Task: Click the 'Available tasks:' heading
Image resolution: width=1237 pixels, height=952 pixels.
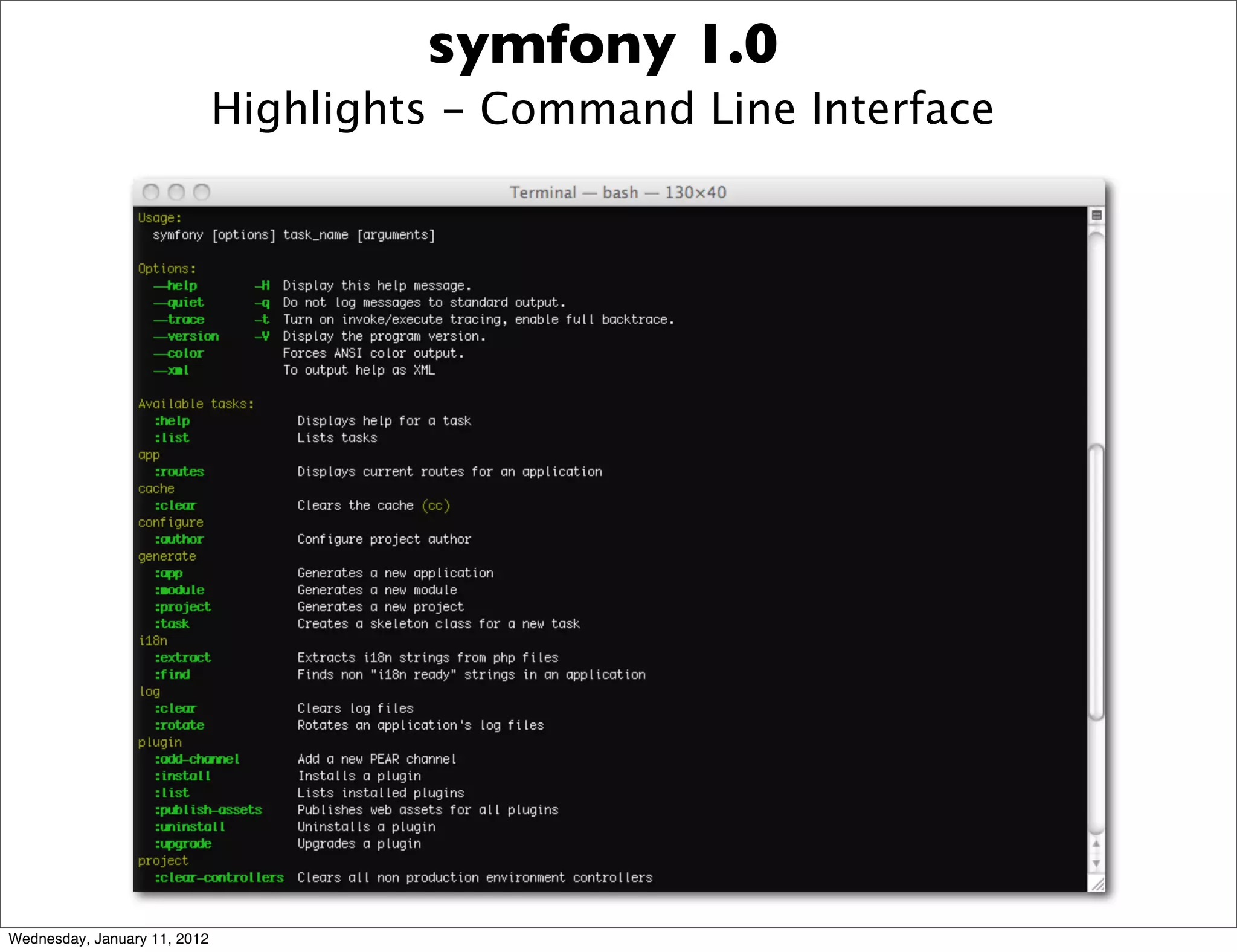Action: [x=196, y=404]
